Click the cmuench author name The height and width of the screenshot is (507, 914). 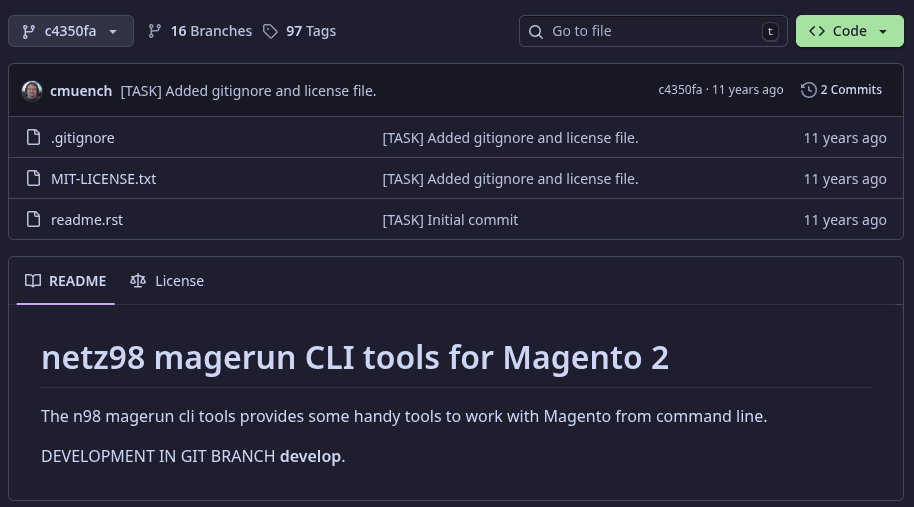click(81, 91)
